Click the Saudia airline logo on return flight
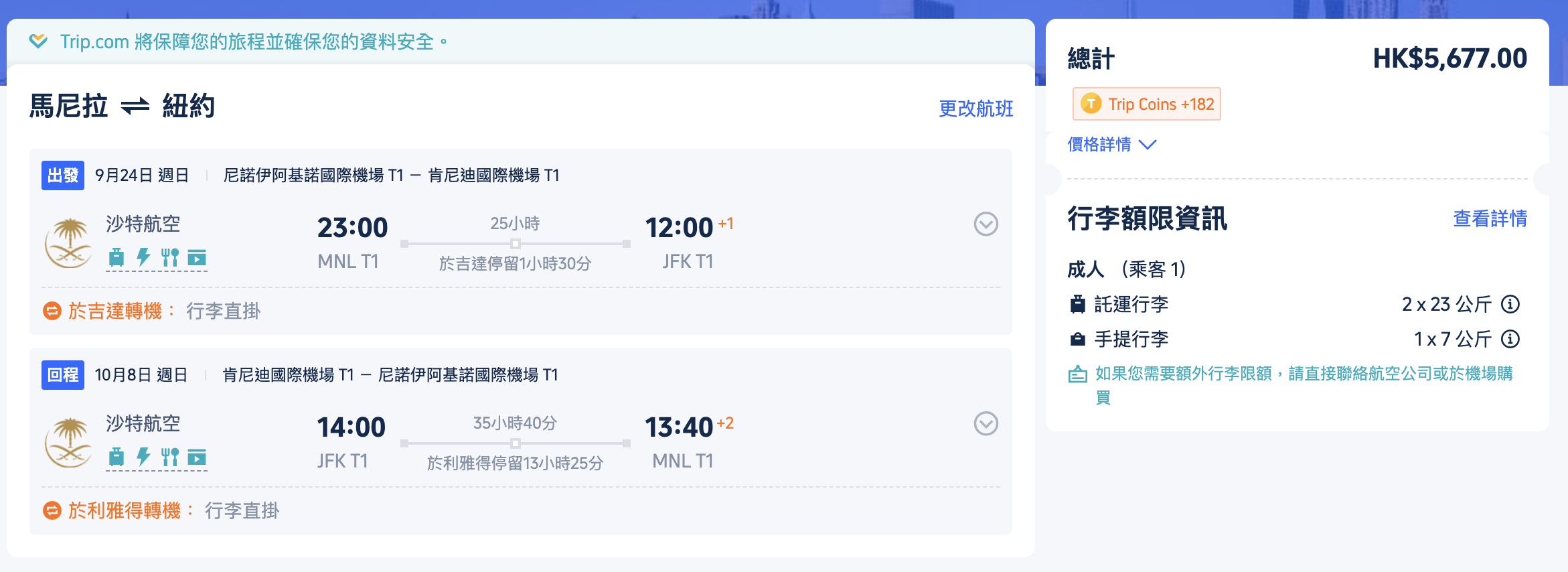The width and height of the screenshot is (1568, 572). (x=68, y=442)
